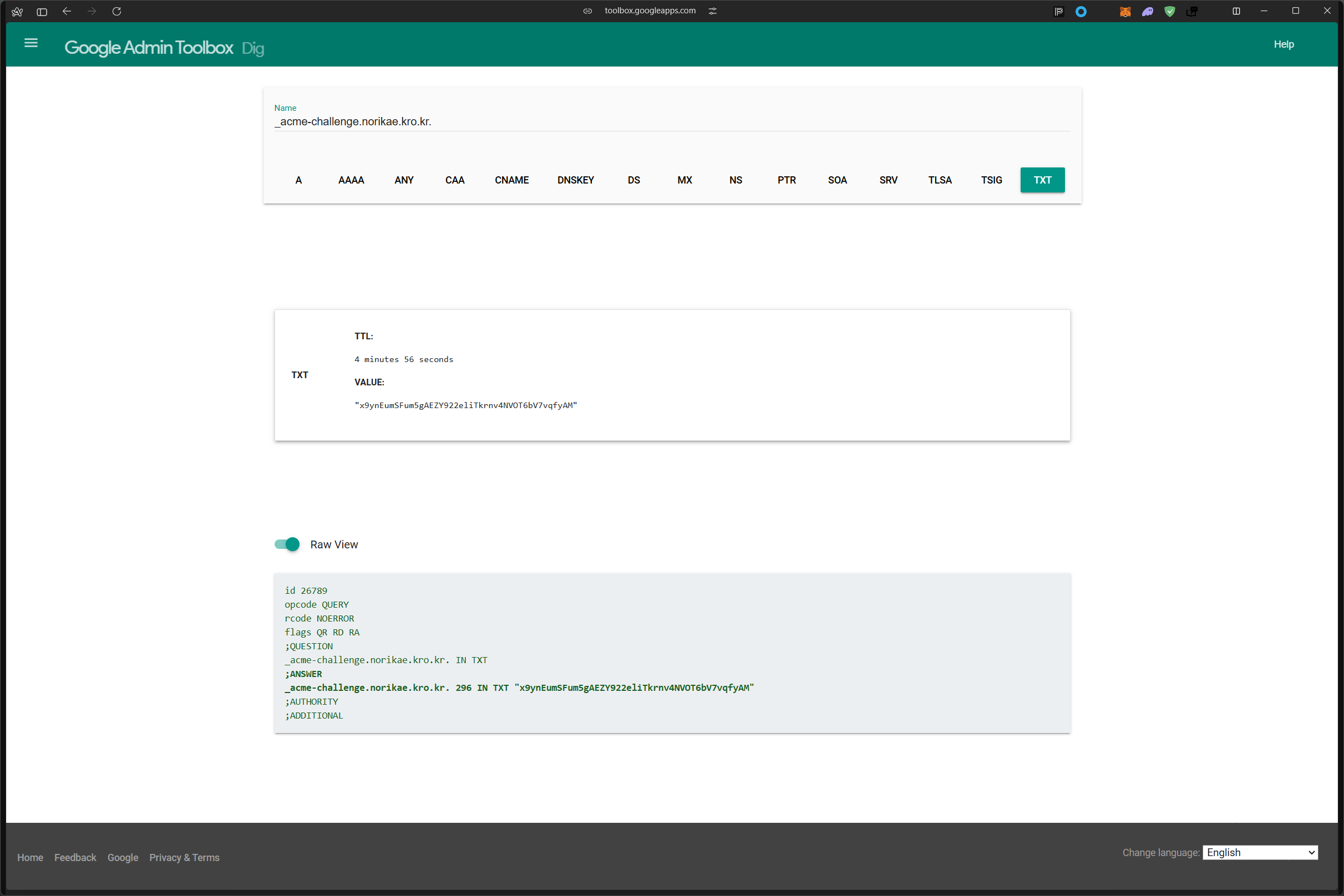Click the Dig title in header
1344x896 pixels.
click(x=253, y=49)
